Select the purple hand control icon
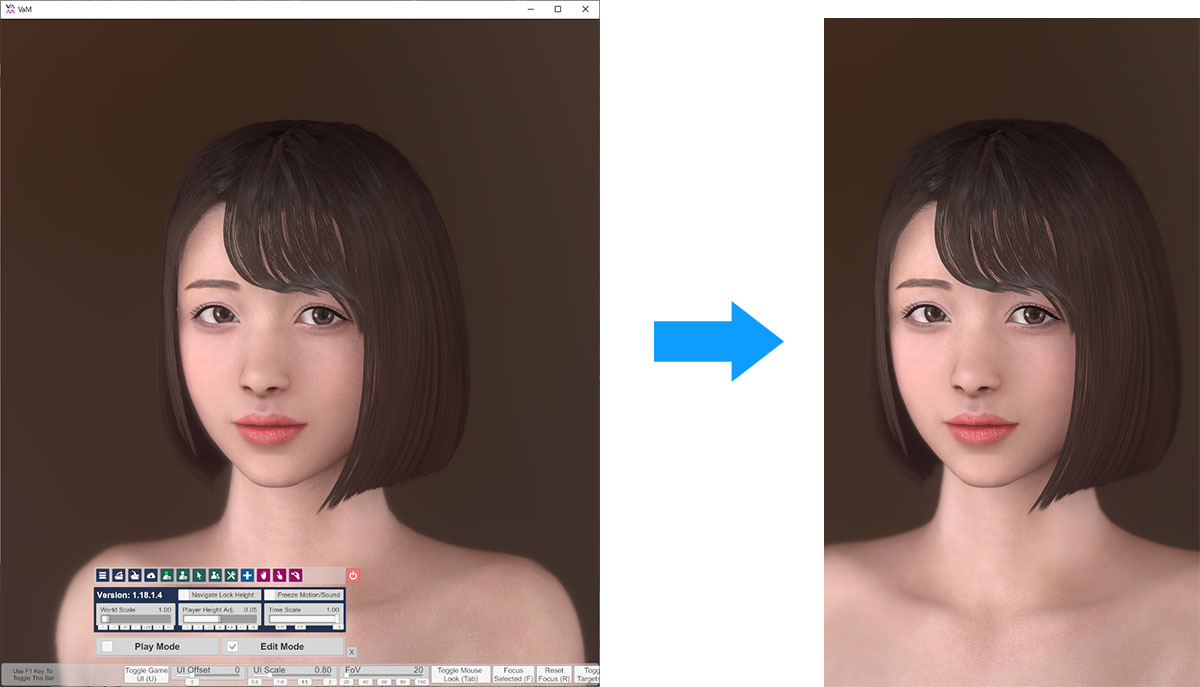 click(263, 575)
